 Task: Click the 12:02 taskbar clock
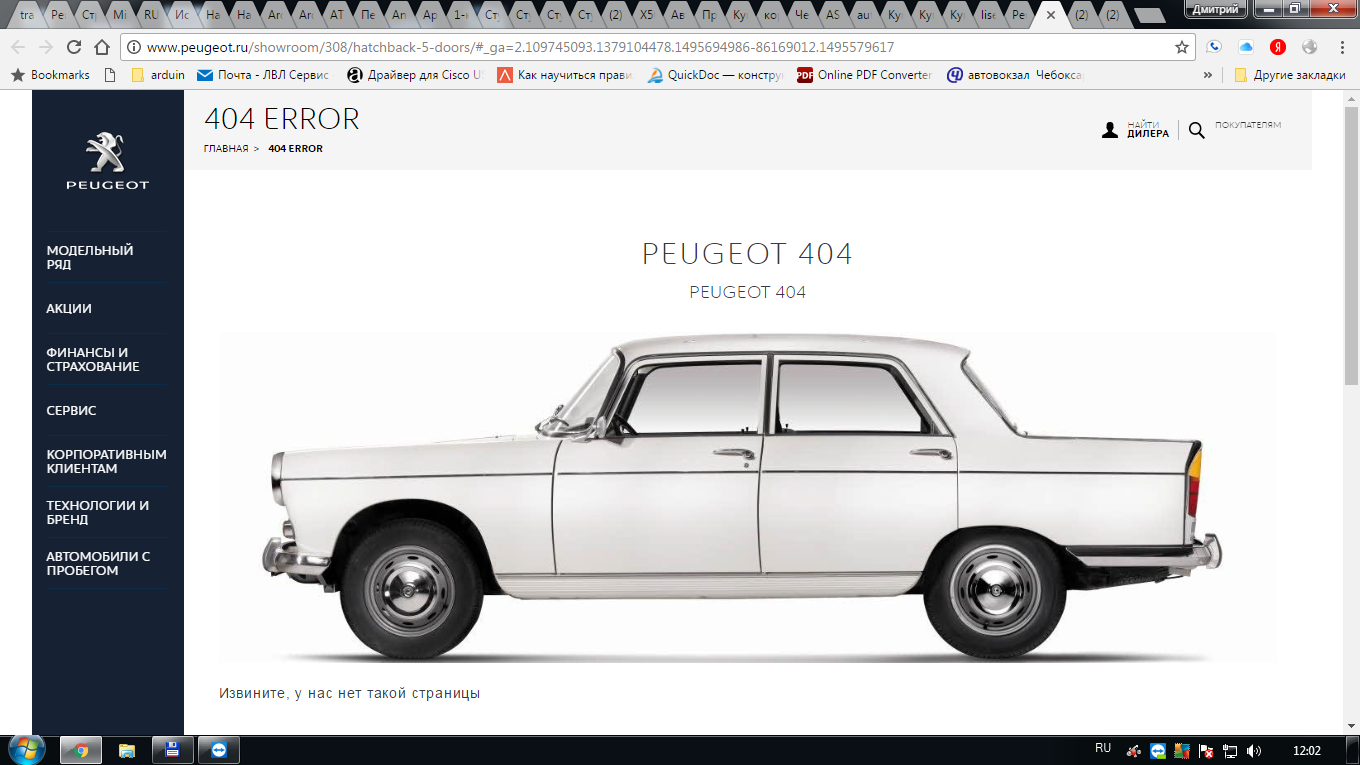tap(1306, 749)
